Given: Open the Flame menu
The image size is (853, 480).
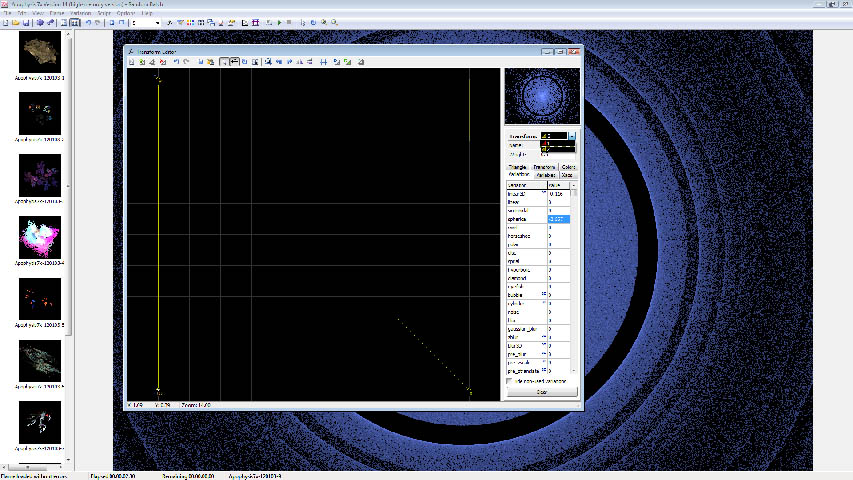Looking at the screenshot, I should (57, 13).
